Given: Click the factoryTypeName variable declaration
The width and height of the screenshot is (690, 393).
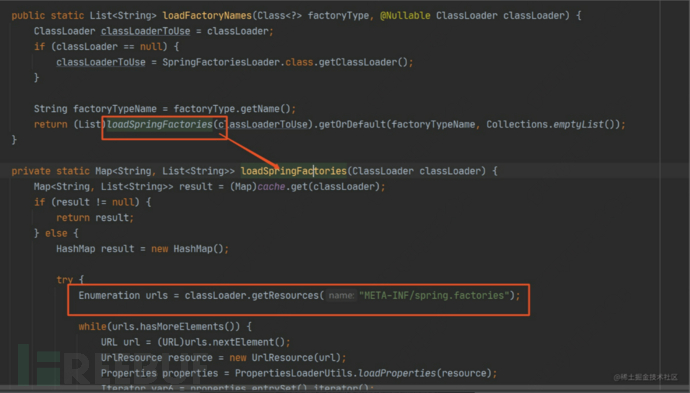Looking at the screenshot, I should point(115,109).
